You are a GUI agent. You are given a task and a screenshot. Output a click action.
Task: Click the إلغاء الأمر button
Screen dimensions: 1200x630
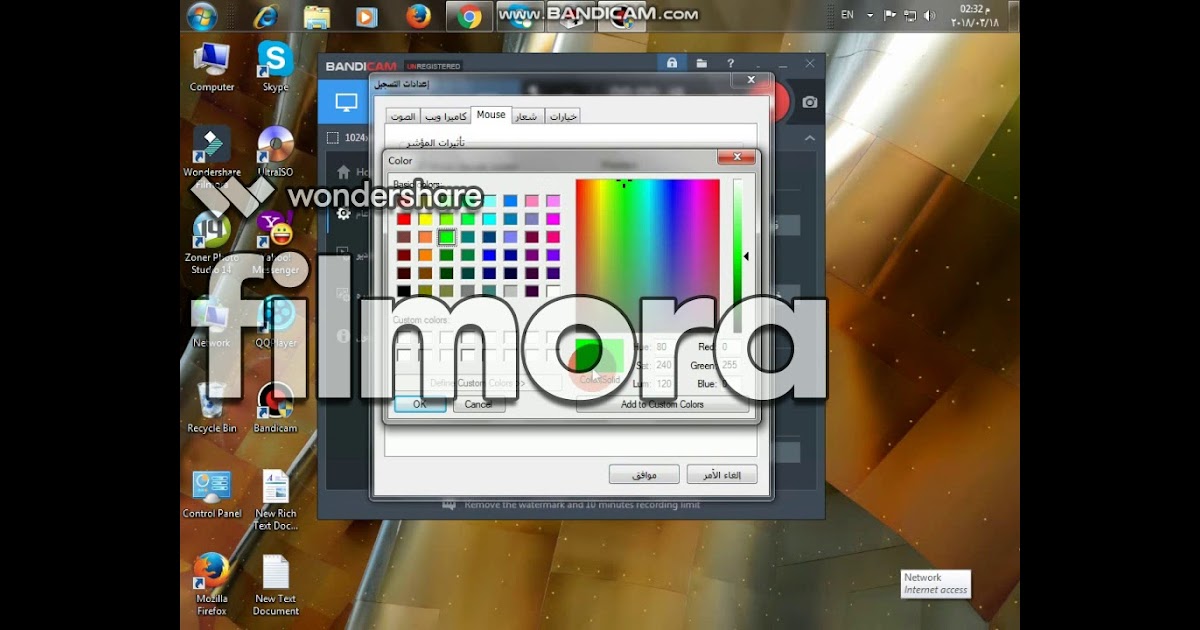point(722,474)
